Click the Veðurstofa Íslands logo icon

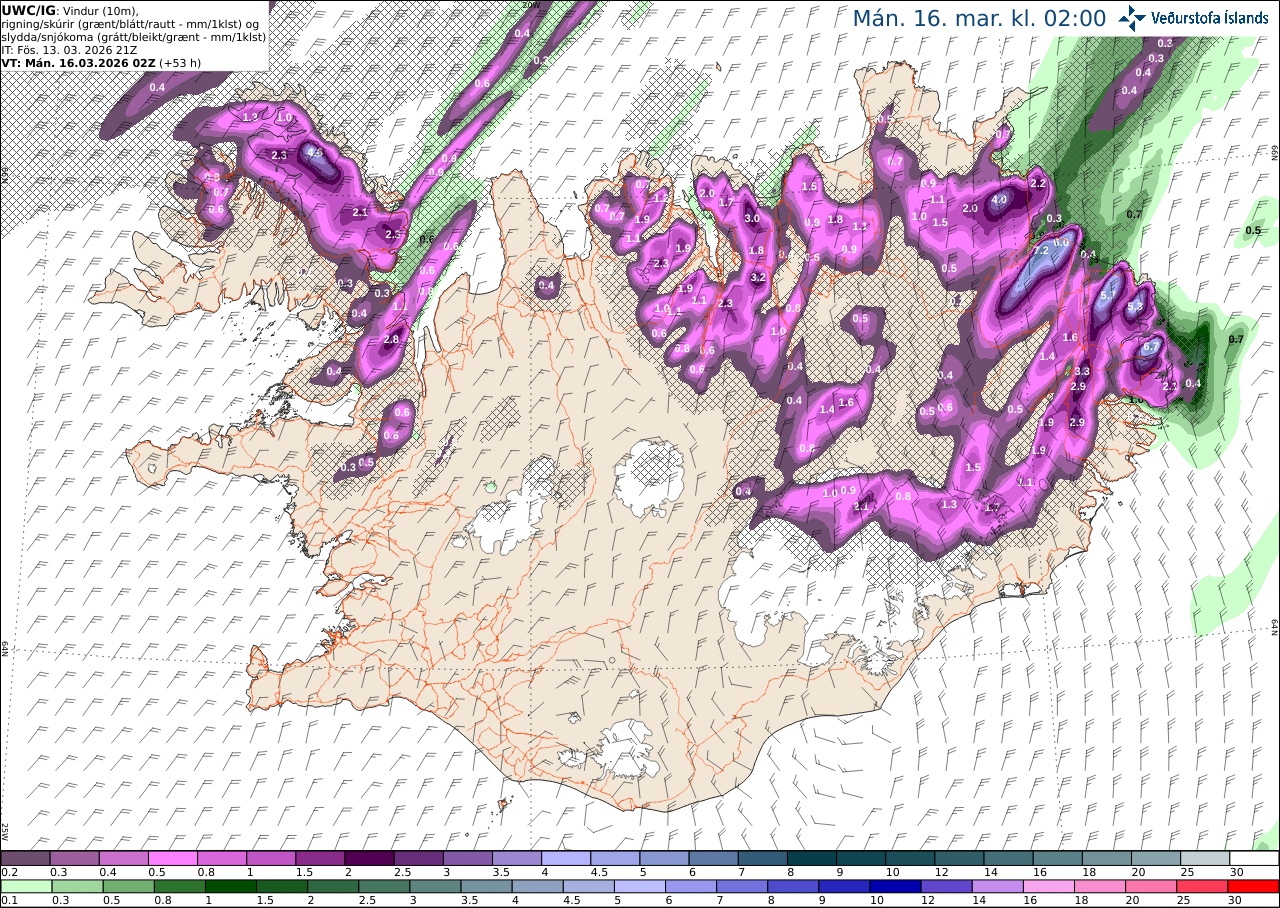[1133, 18]
